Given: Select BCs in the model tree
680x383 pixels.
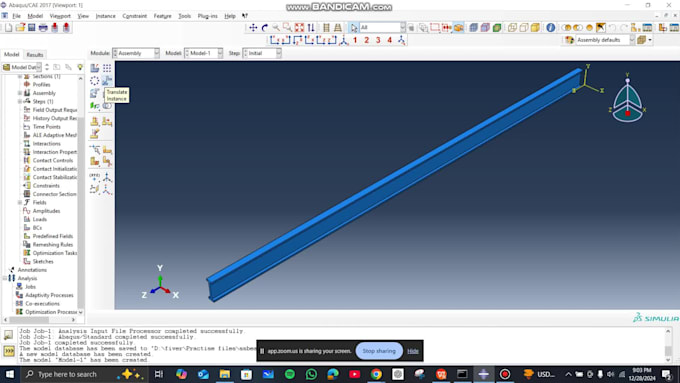Looking at the screenshot, I should pos(37,228).
